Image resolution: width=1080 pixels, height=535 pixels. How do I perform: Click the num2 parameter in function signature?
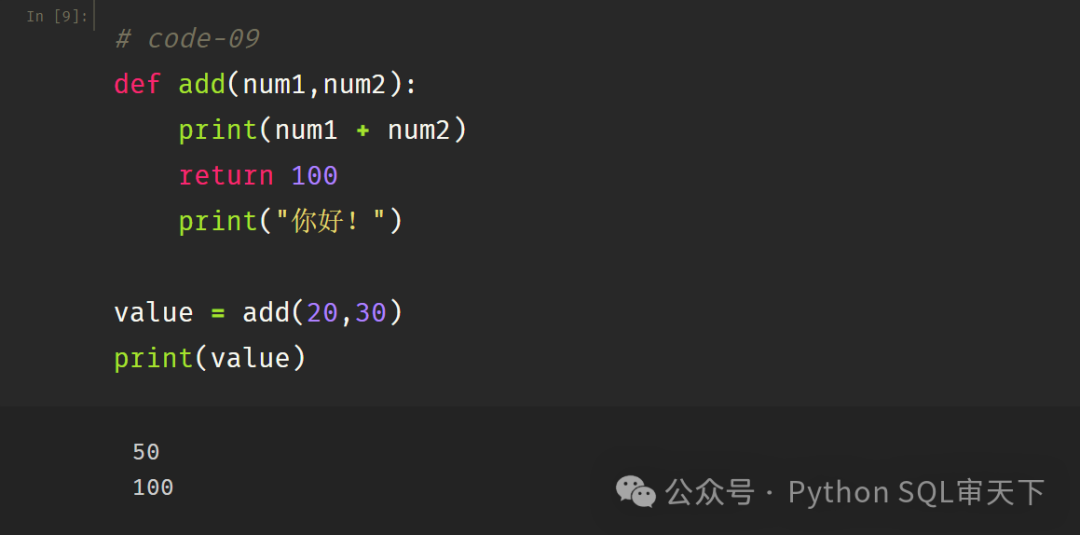tap(355, 85)
